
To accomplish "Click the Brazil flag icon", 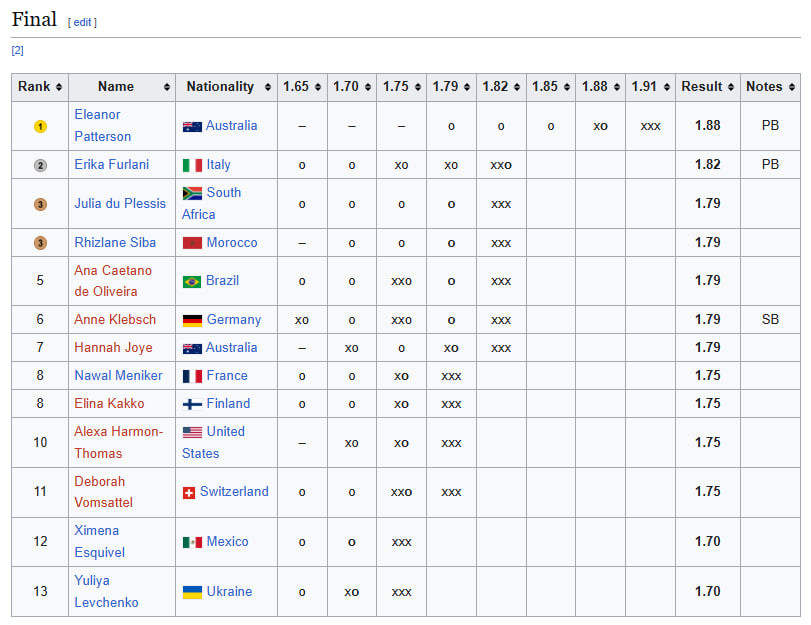I will [x=192, y=282].
